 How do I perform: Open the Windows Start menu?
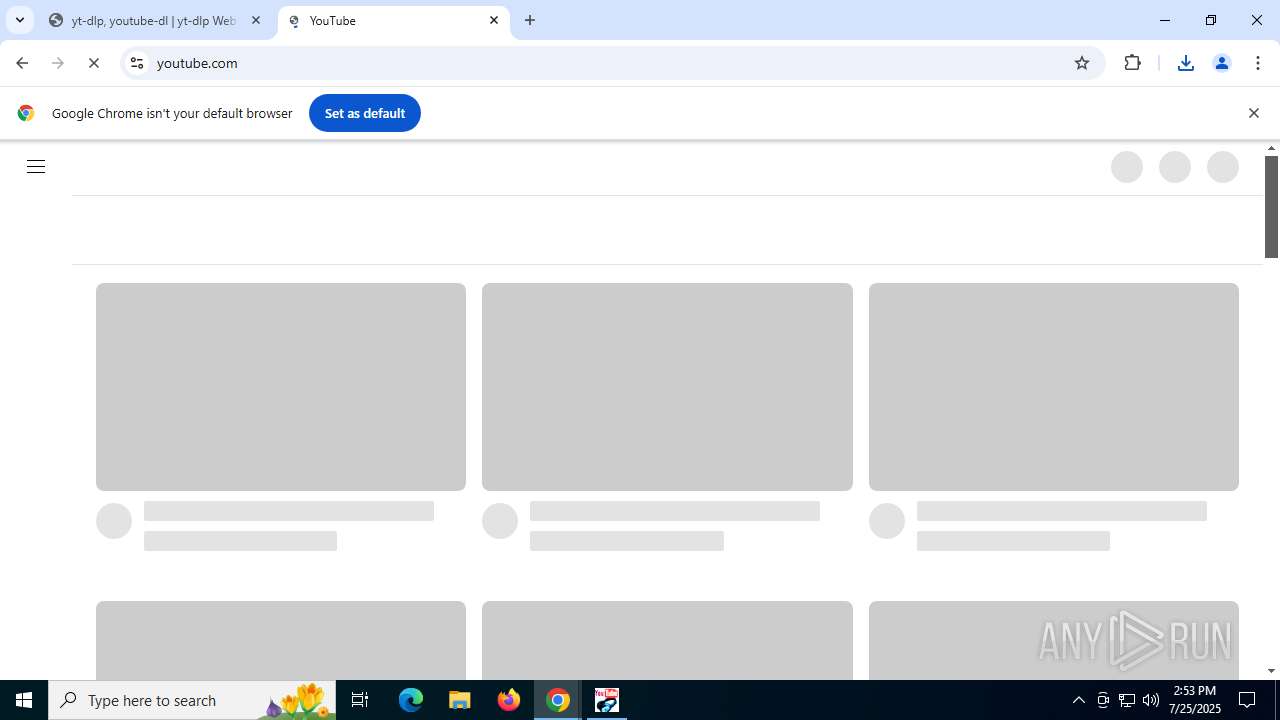24,700
